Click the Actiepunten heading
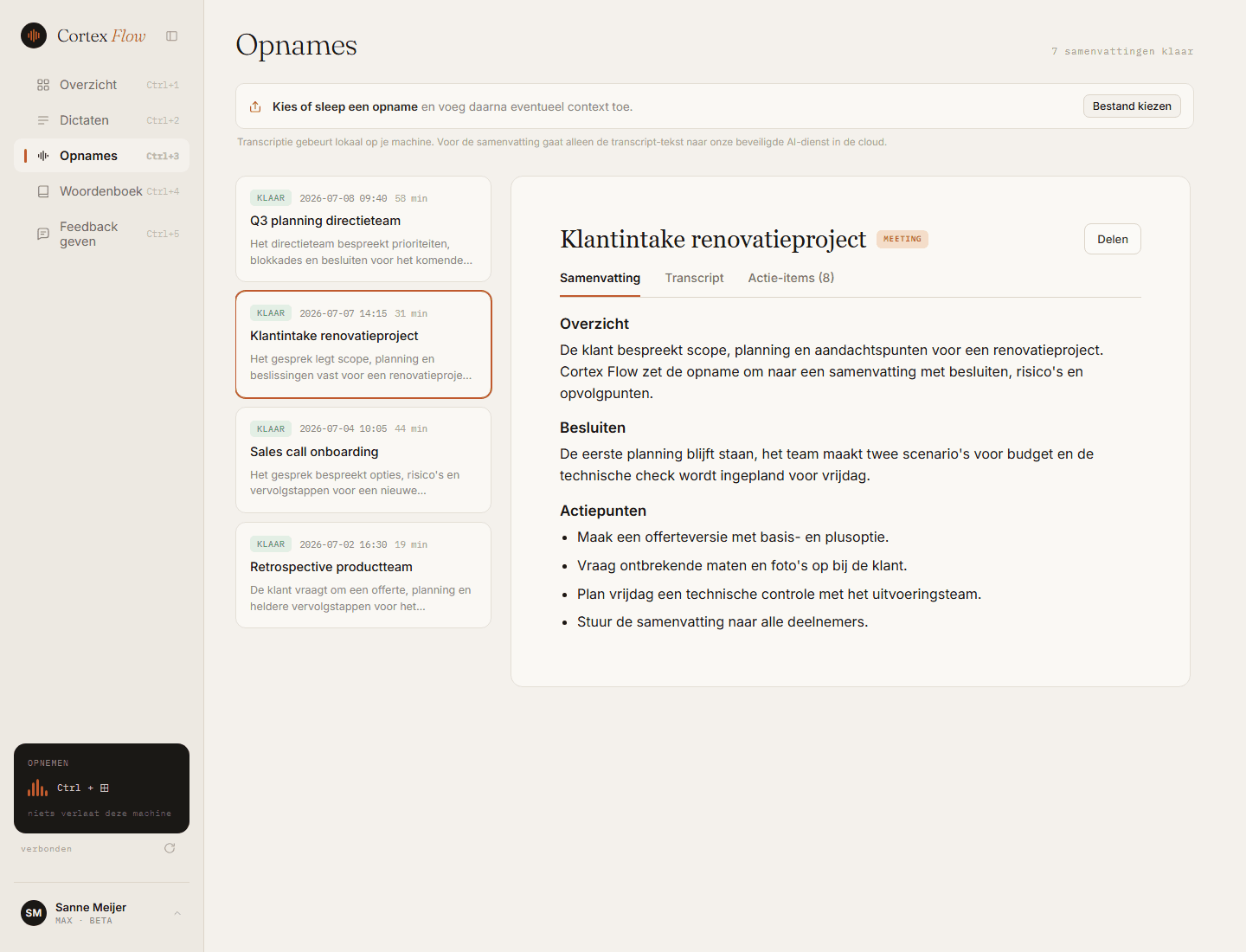The image size is (1246, 952). [x=603, y=511]
